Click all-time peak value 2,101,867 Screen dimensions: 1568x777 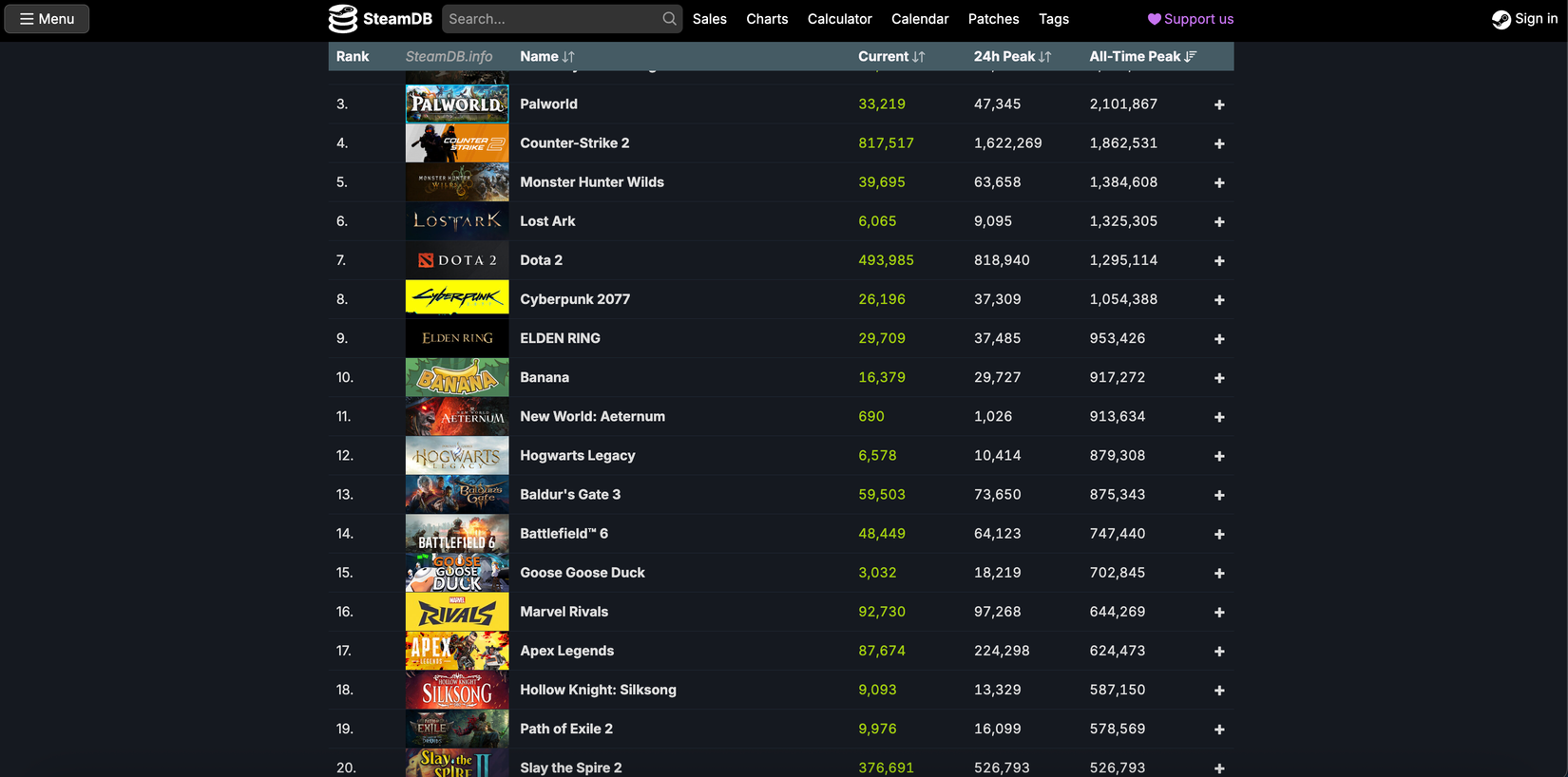click(x=1123, y=104)
